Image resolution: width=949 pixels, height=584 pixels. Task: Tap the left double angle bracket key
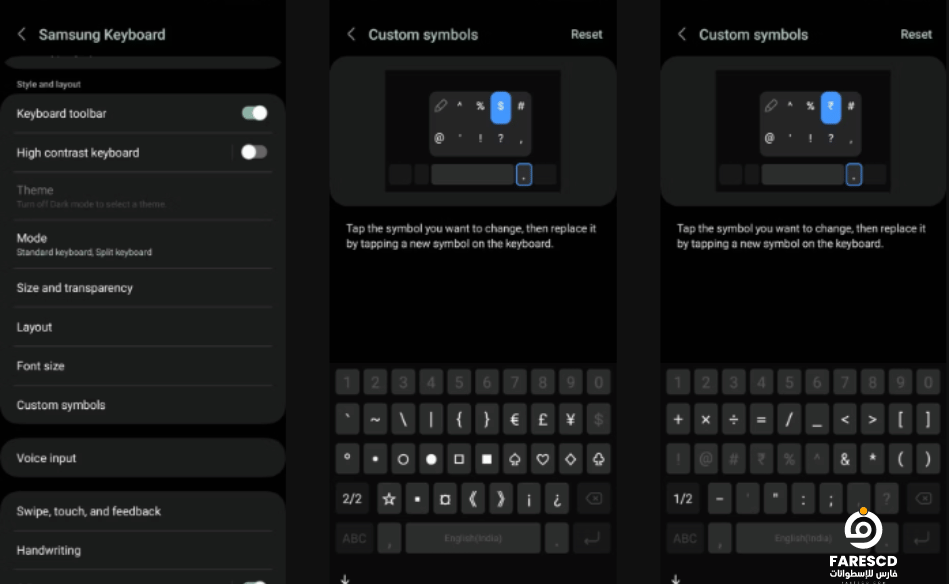(x=473, y=499)
